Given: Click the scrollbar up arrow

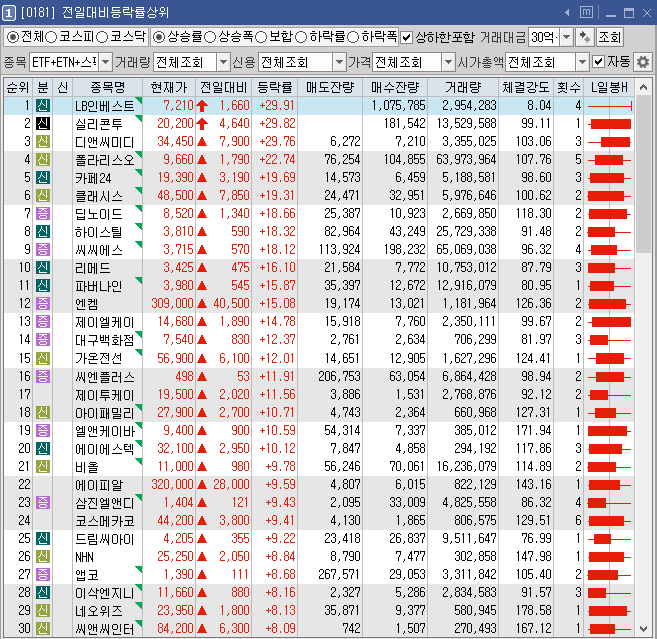Looking at the screenshot, I should (x=643, y=87).
